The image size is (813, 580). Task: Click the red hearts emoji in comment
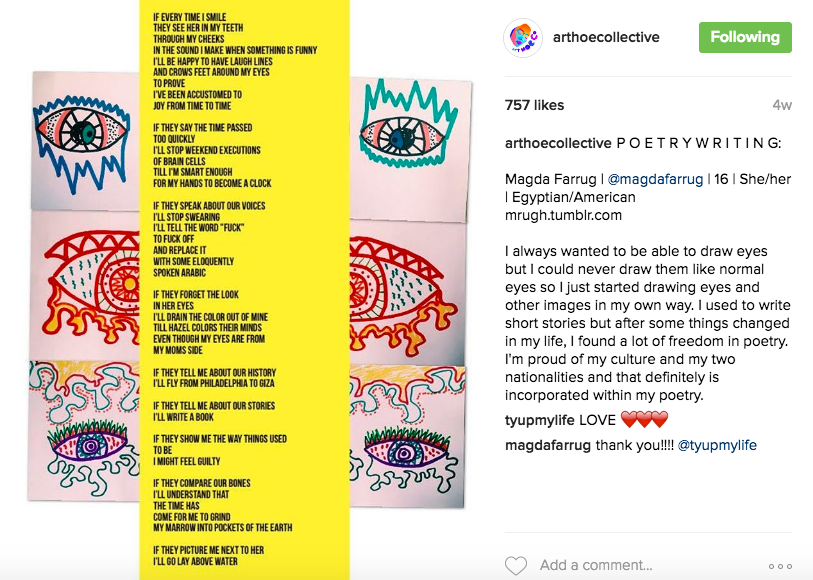(644, 419)
